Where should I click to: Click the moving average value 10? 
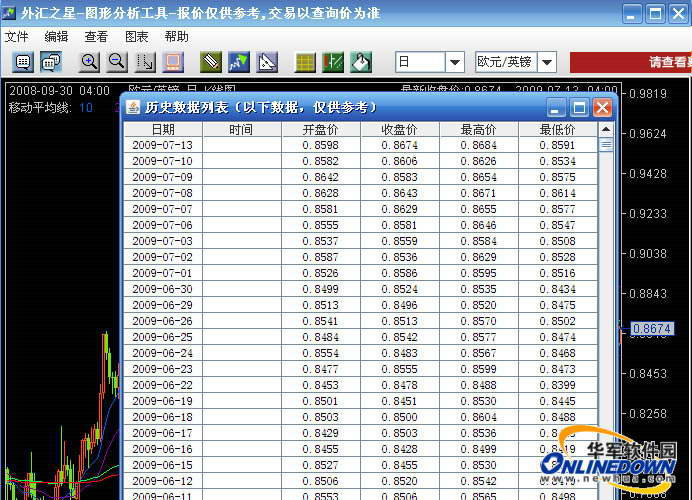point(86,107)
